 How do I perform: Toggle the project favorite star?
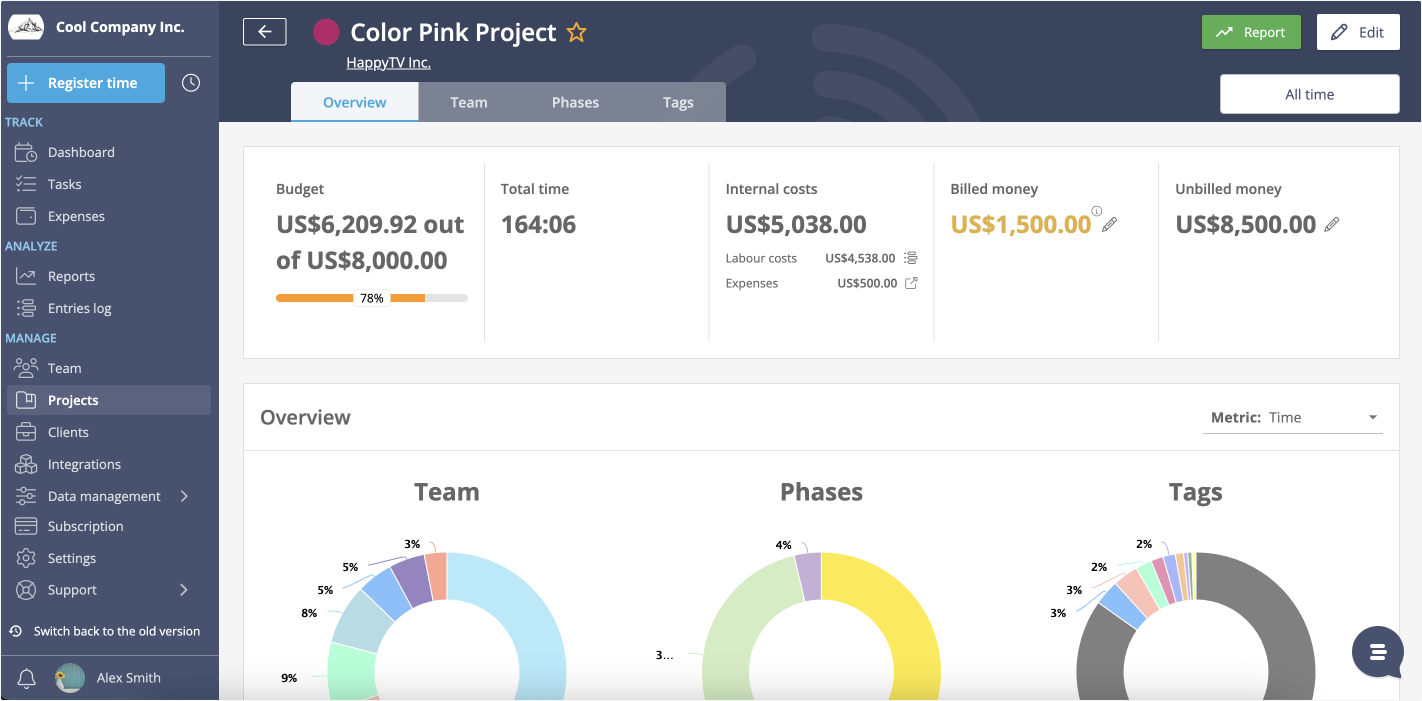pos(576,32)
